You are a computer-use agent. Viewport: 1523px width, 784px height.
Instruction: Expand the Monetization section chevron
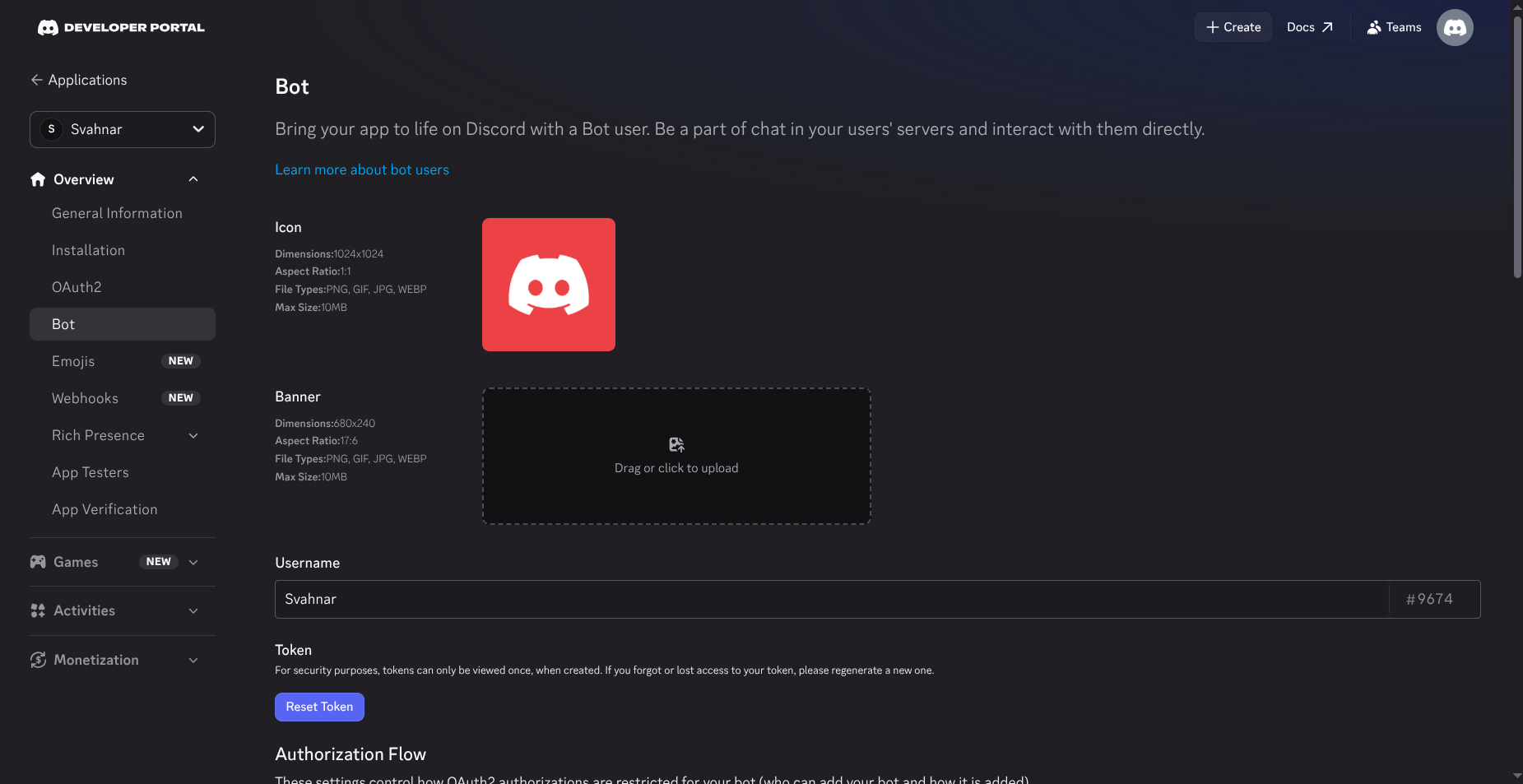pyautogui.click(x=193, y=660)
